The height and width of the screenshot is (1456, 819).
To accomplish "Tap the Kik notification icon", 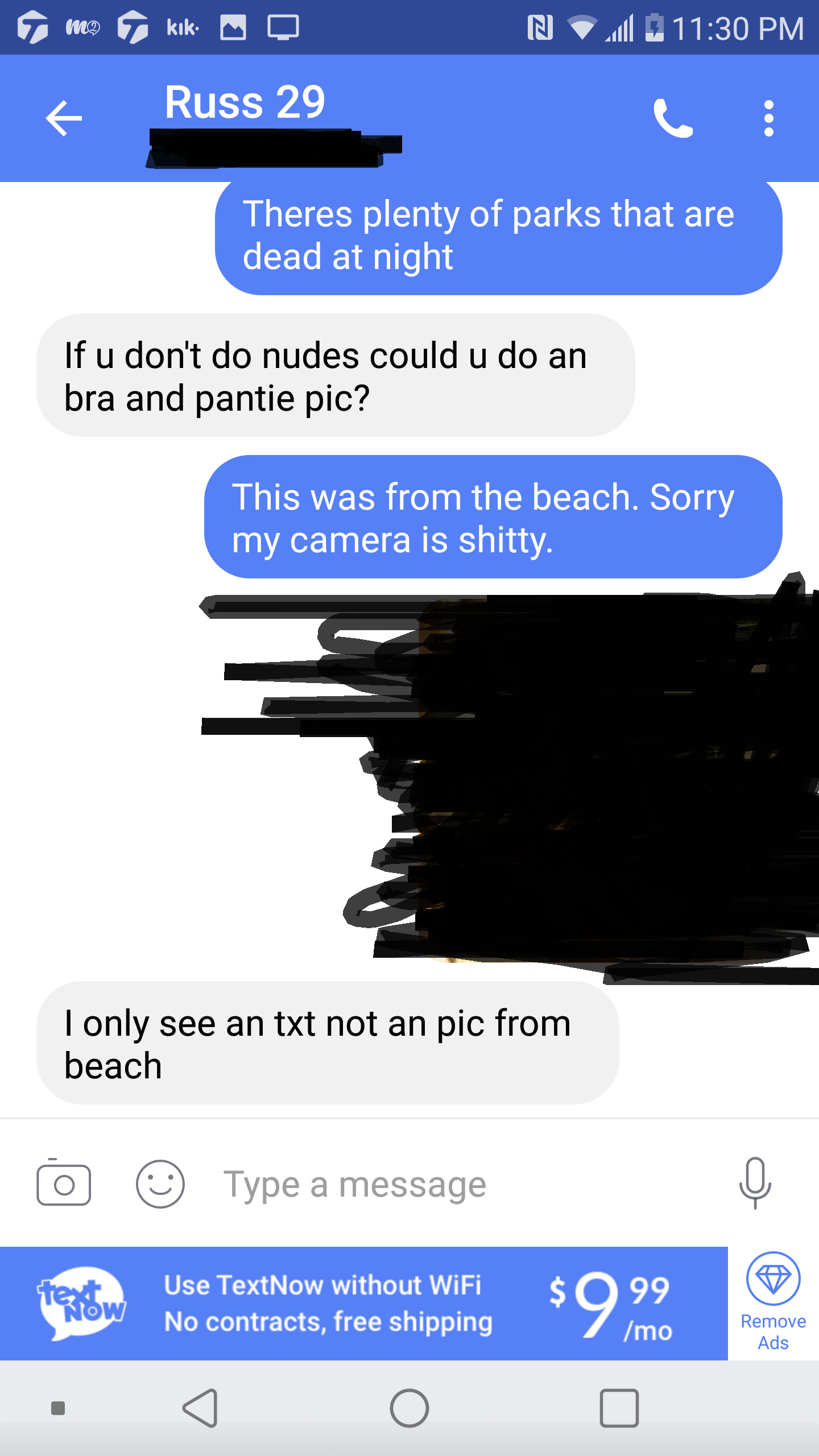I will [x=183, y=27].
